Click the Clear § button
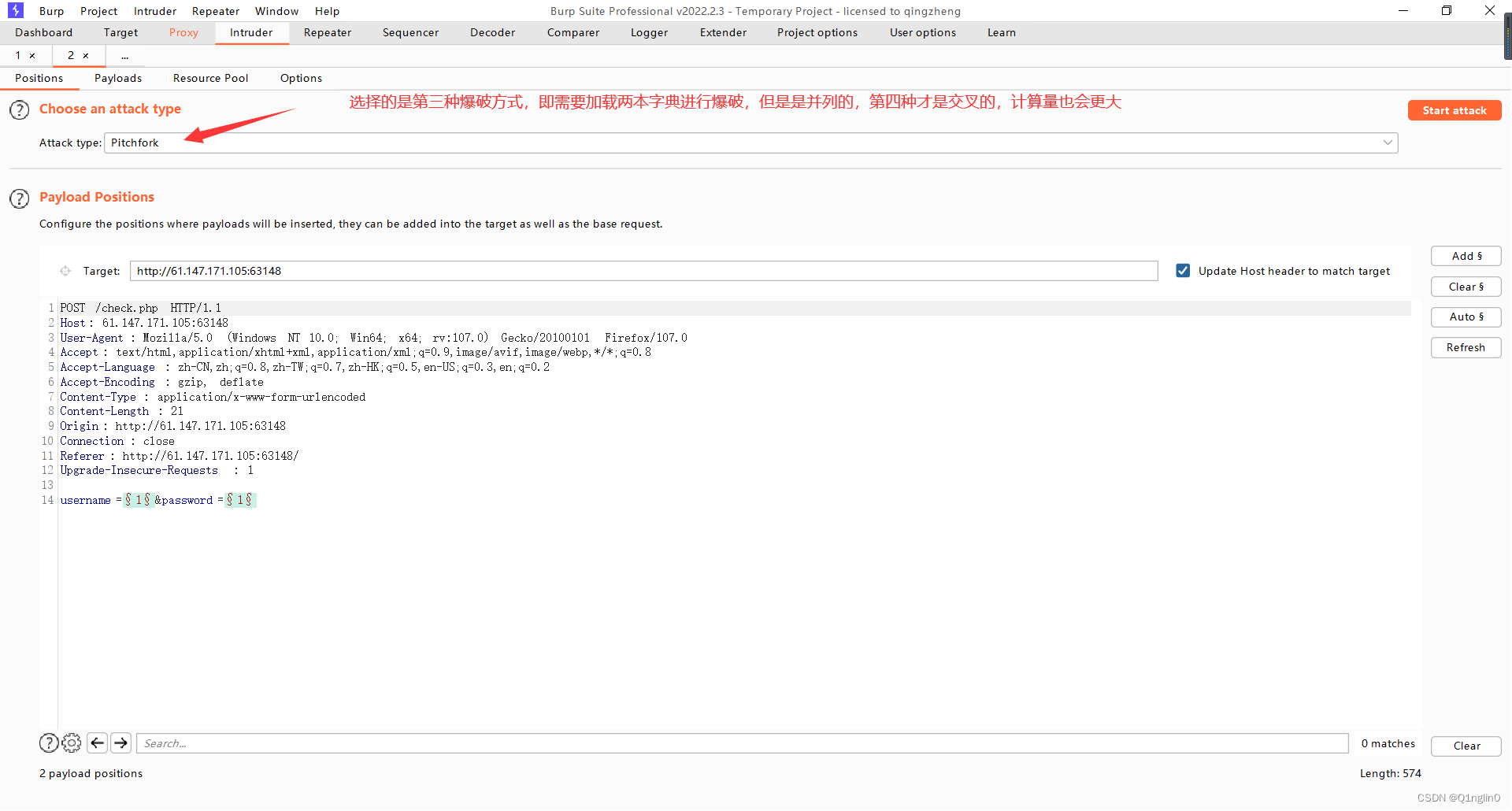The image size is (1512, 811). 1466,287
